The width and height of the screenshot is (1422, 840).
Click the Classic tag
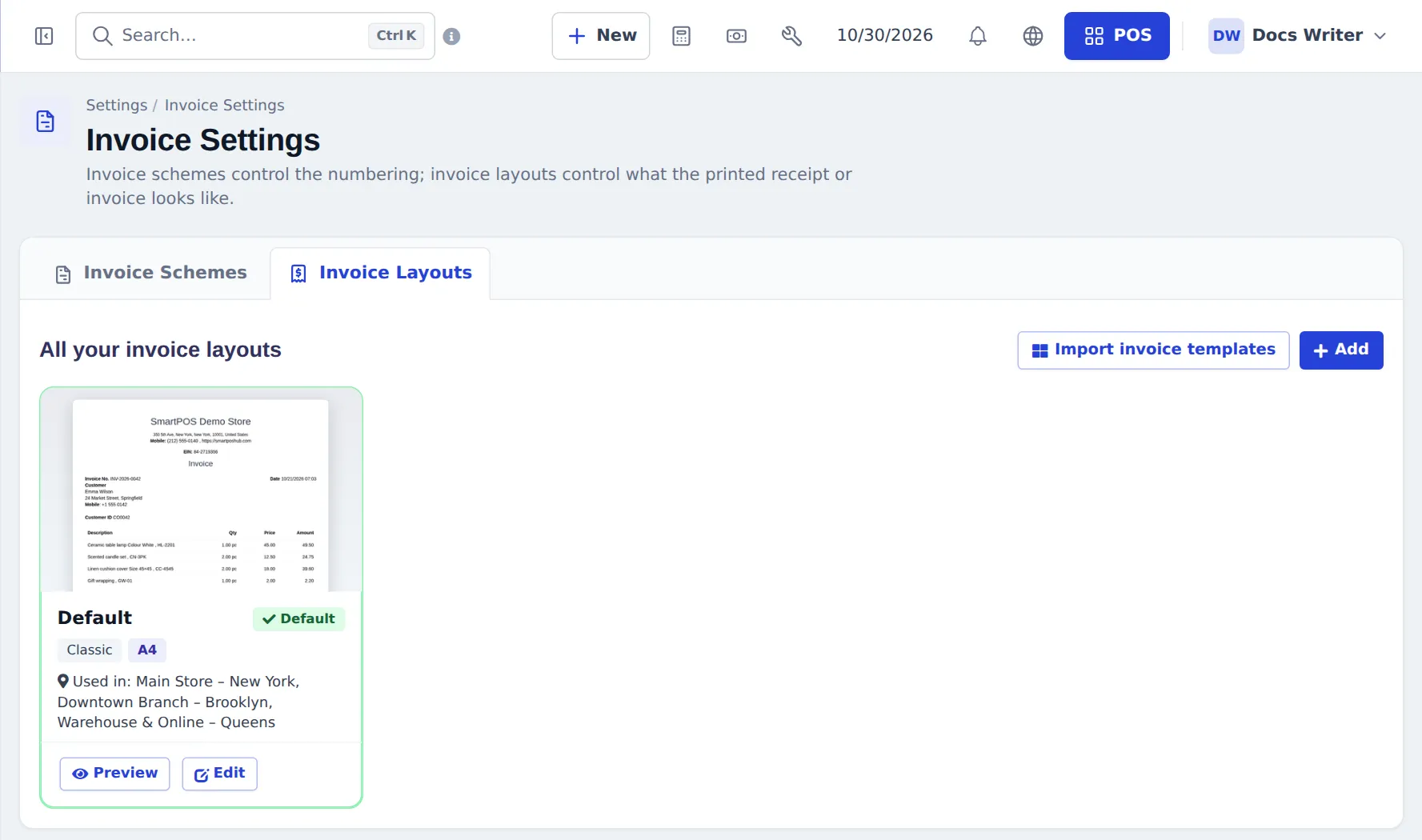(x=90, y=650)
